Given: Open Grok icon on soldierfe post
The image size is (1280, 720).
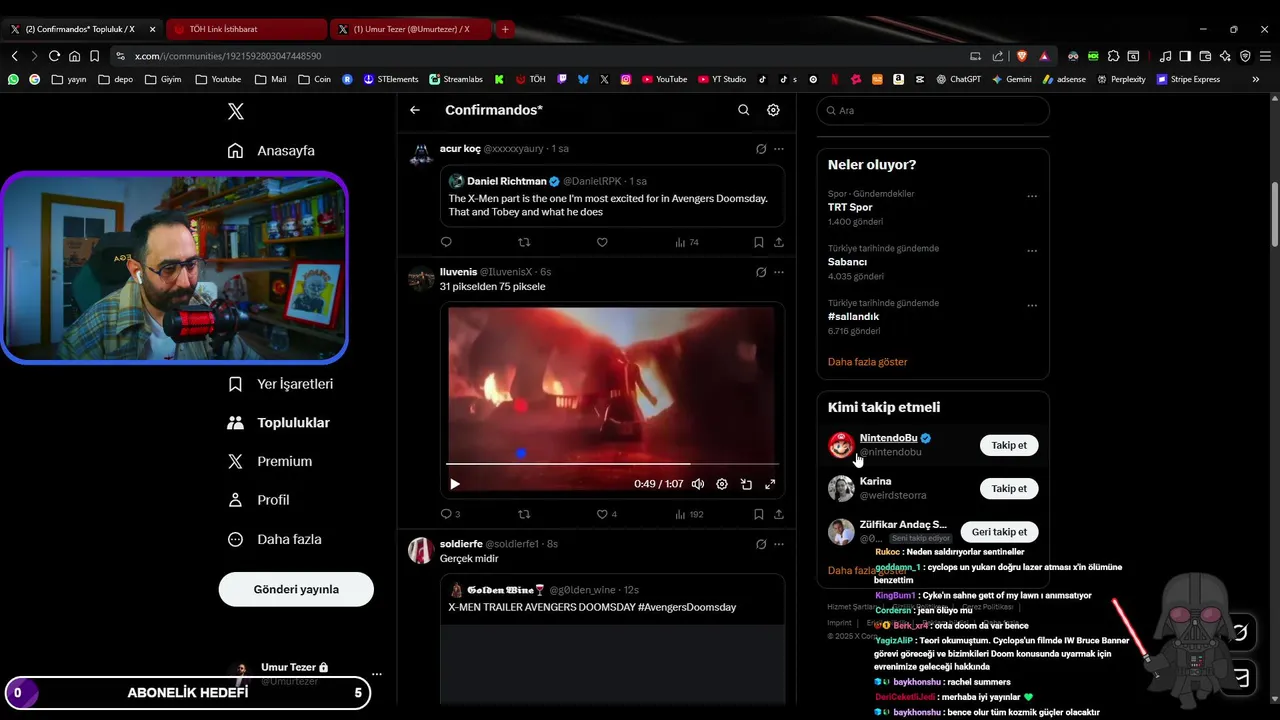Looking at the screenshot, I should (761, 544).
